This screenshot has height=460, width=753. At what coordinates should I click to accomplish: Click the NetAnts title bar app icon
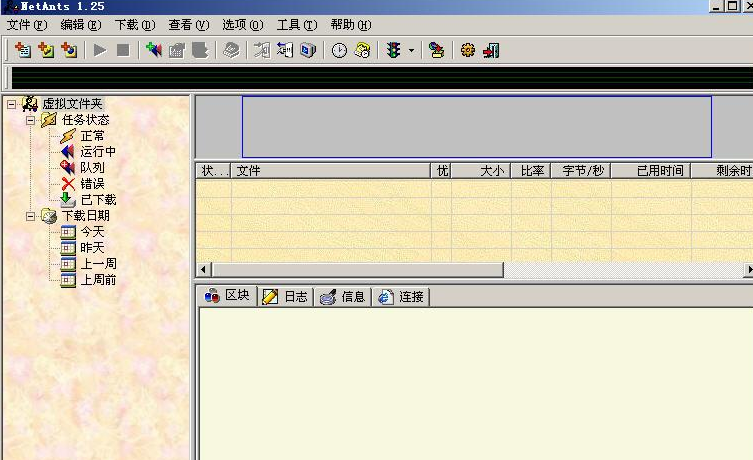[10, 7]
